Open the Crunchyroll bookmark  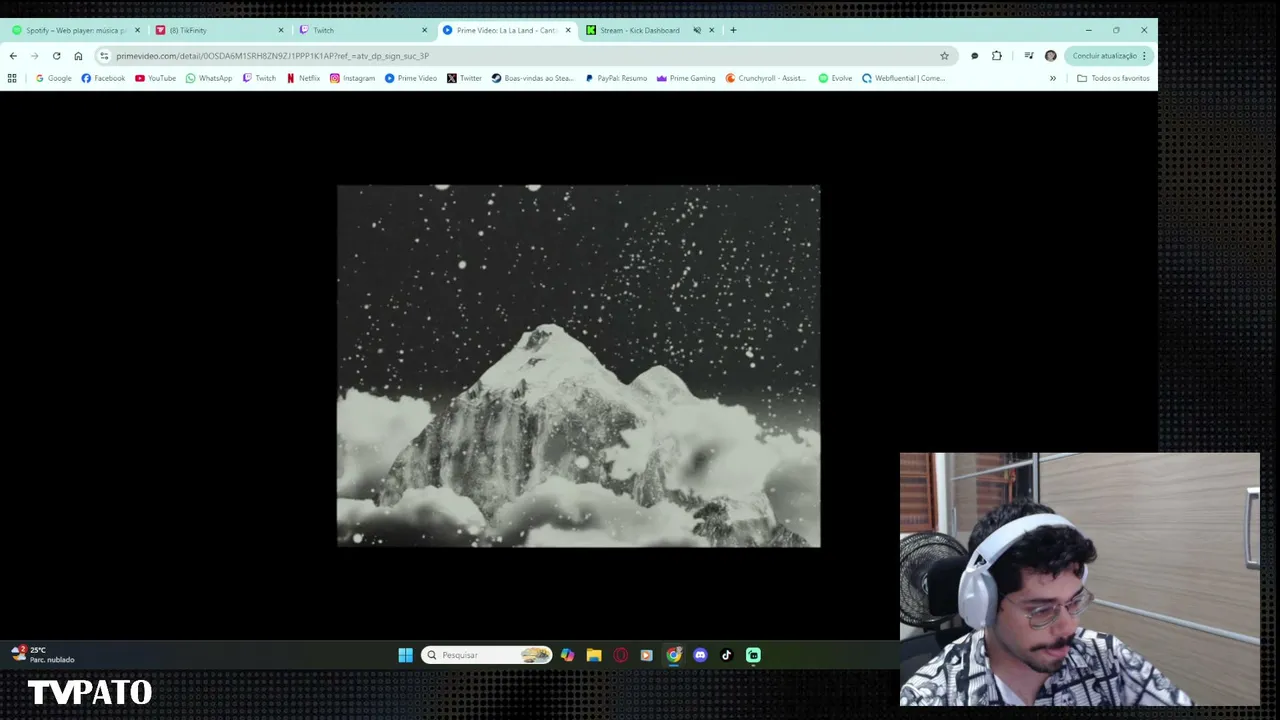point(766,78)
